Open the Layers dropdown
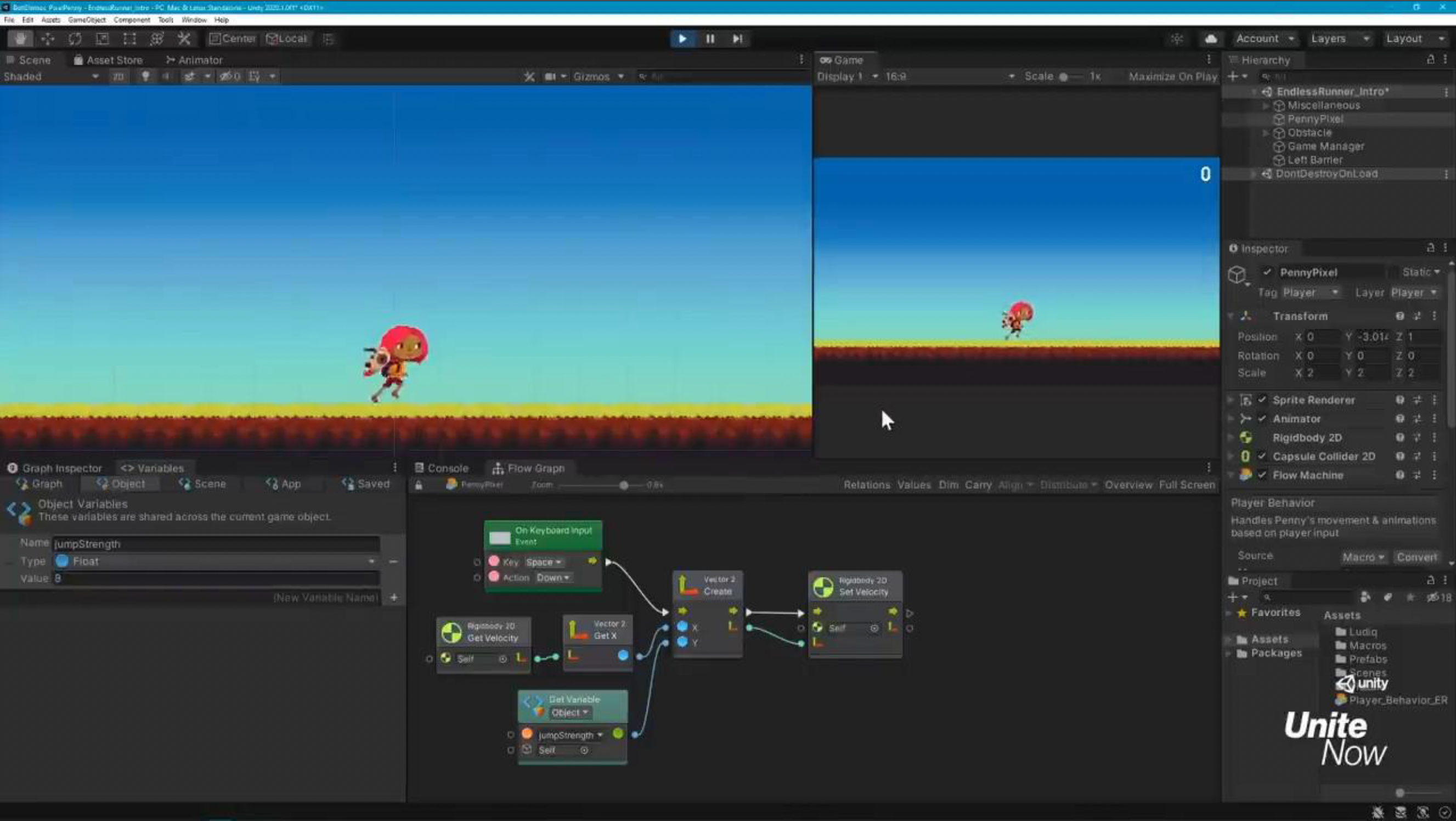 pyautogui.click(x=1340, y=38)
